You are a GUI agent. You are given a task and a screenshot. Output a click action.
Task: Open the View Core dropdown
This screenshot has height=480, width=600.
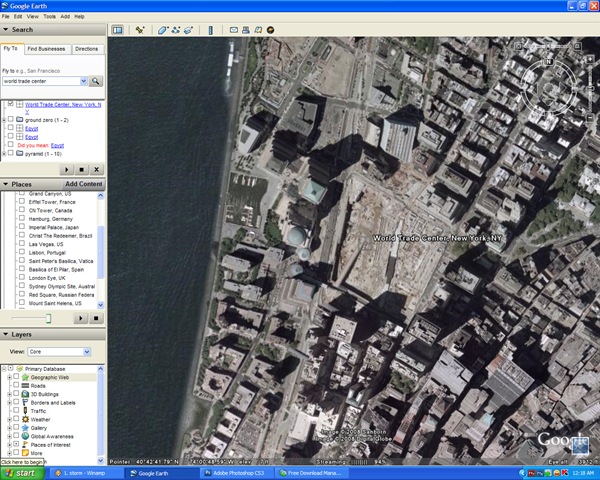click(x=87, y=352)
